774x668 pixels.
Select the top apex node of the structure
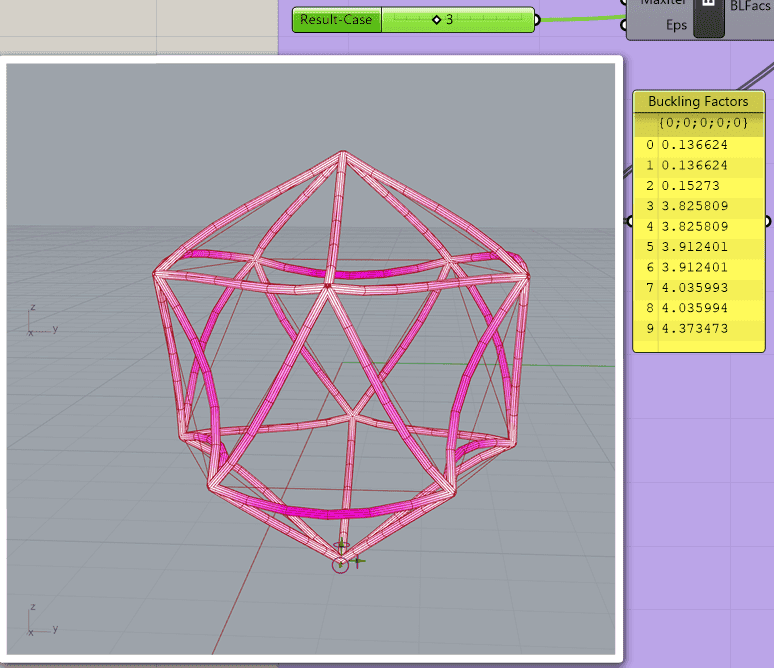(343, 153)
